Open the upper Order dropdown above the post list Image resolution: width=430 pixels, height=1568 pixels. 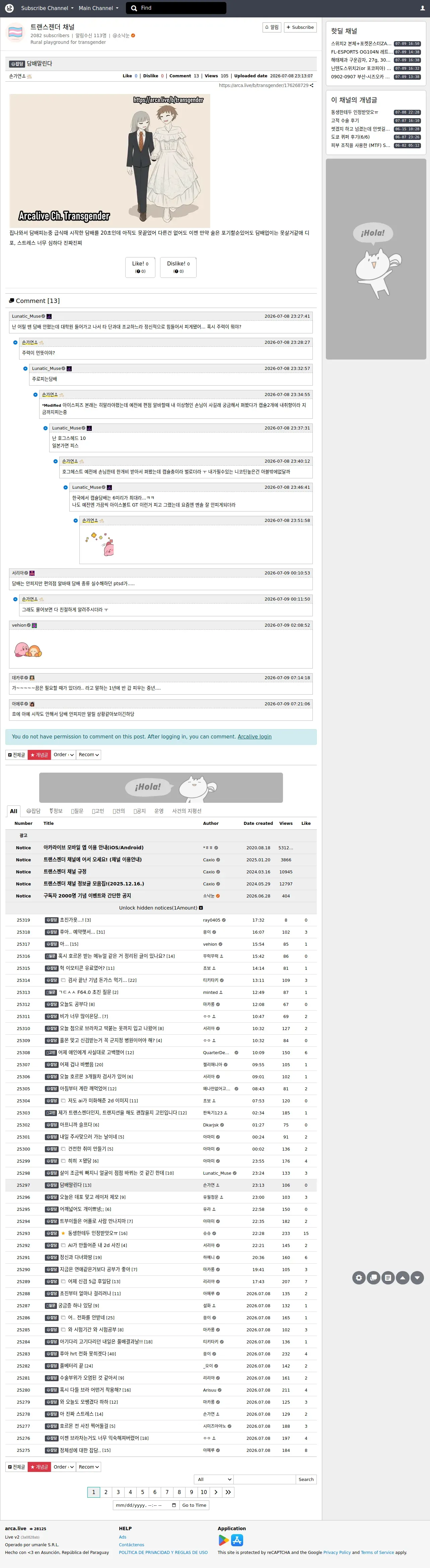click(x=63, y=755)
